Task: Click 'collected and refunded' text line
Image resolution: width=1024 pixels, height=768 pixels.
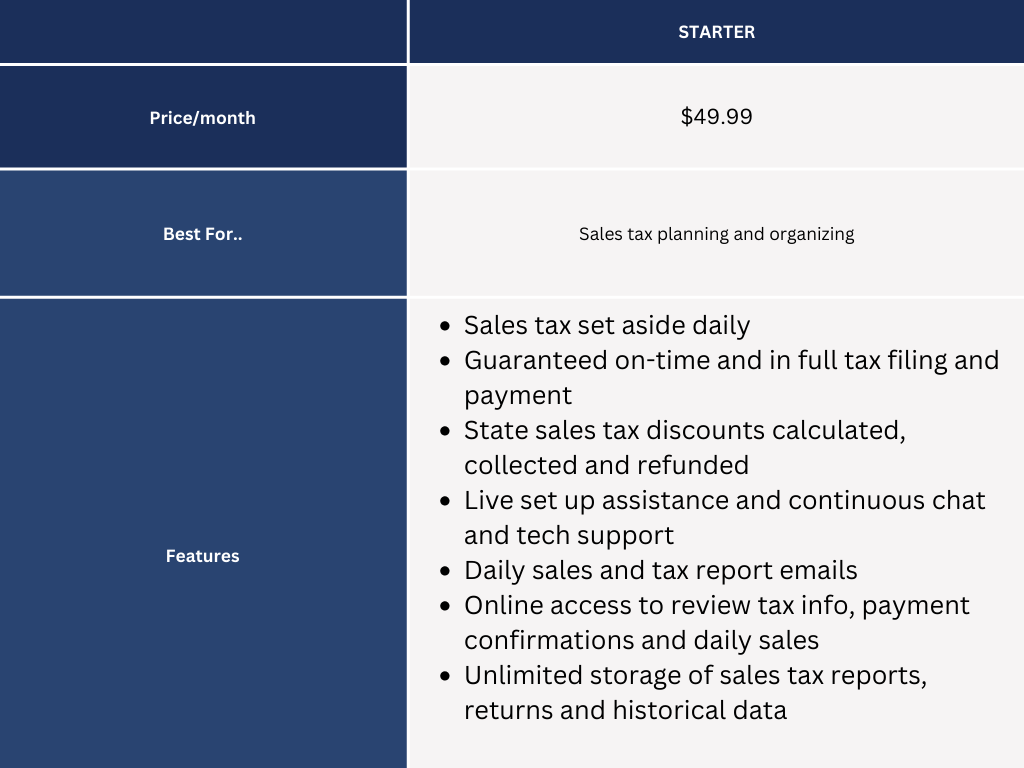Action: (606, 466)
